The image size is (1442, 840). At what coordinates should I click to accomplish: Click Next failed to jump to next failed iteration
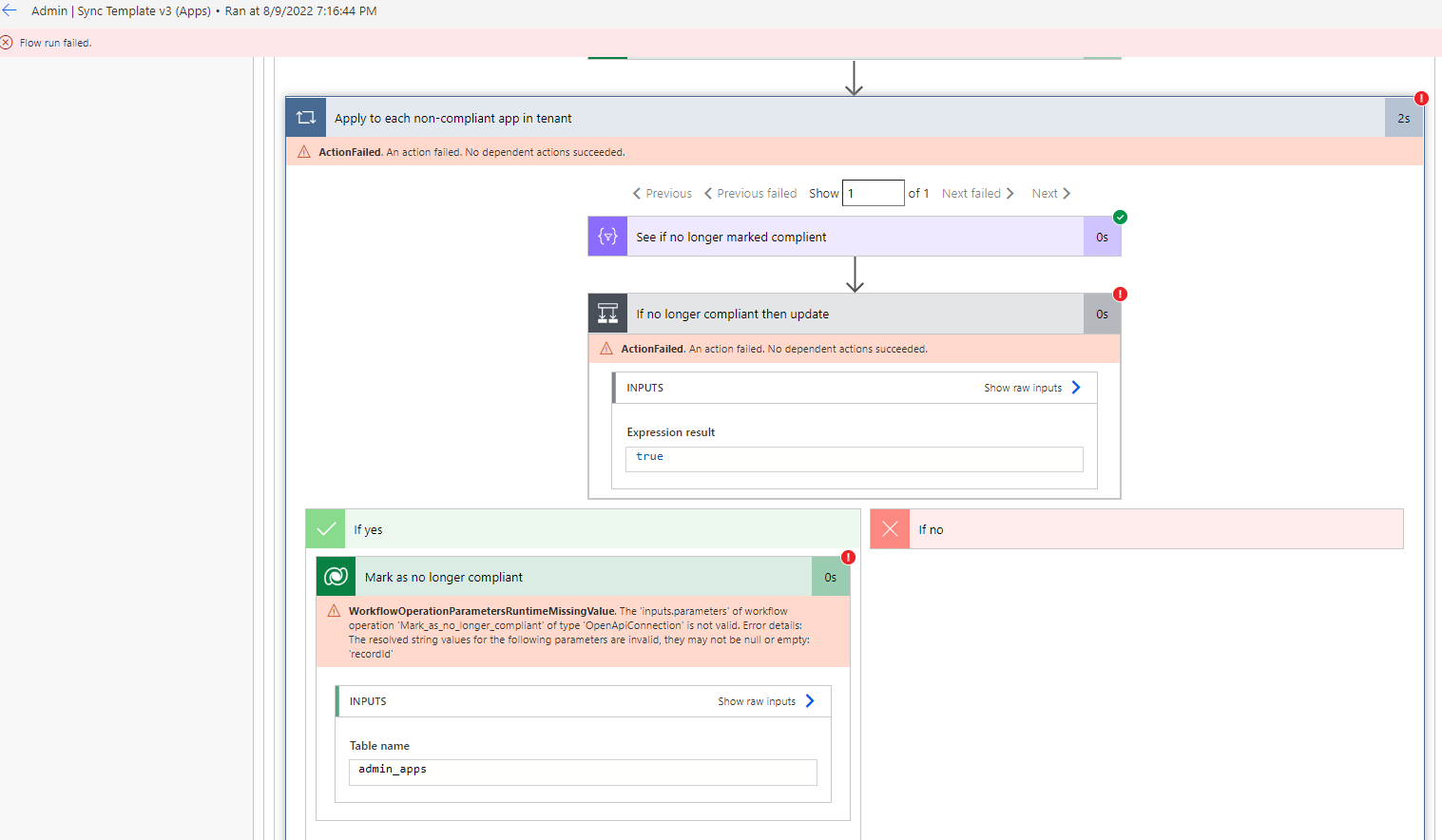[x=977, y=193]
